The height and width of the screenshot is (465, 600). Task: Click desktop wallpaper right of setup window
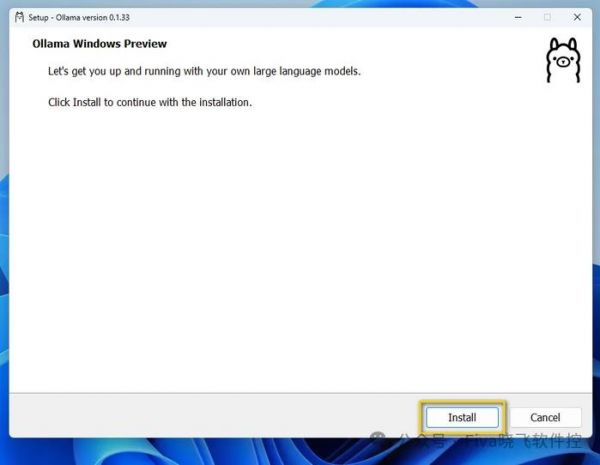point(595,250)
